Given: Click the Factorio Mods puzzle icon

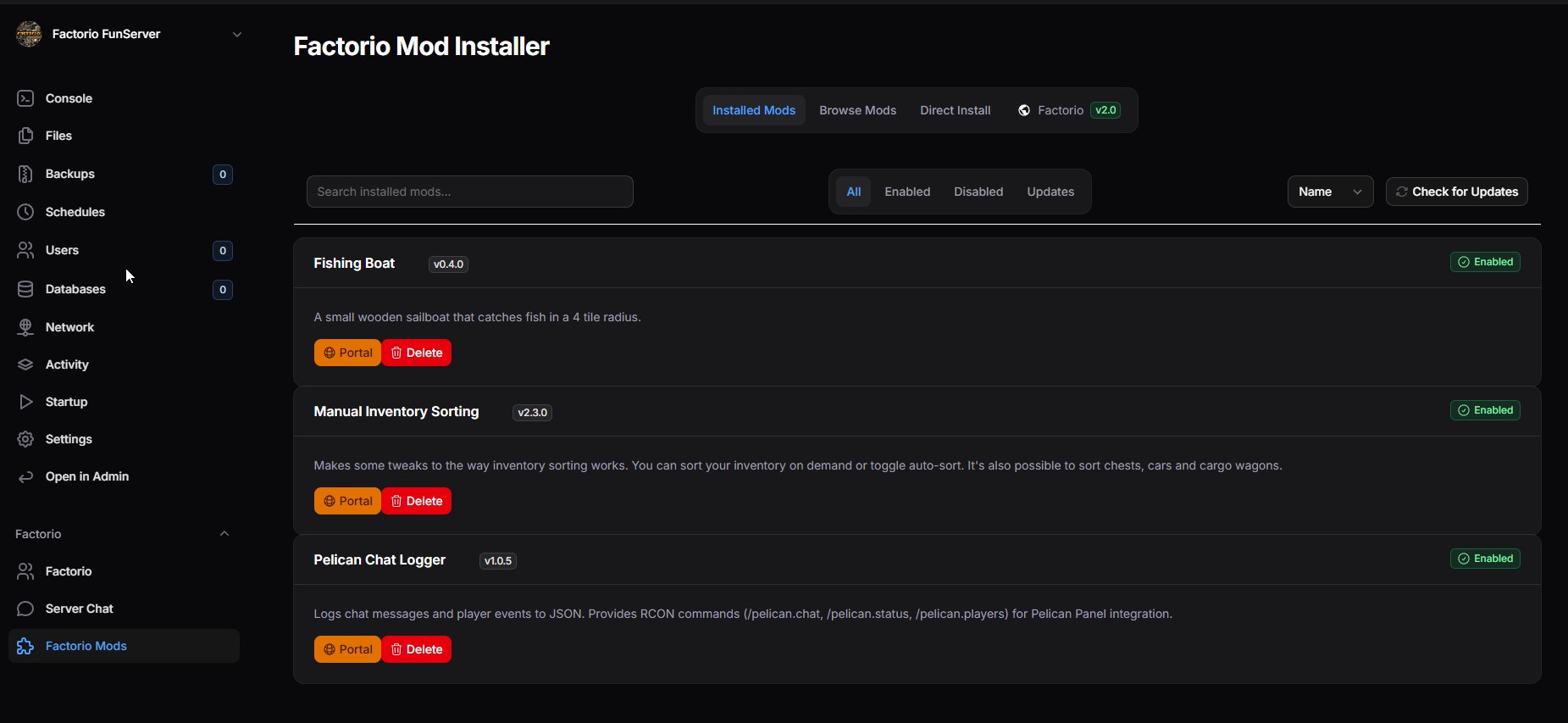Looking at the screenshot, I should click(25, 646).
